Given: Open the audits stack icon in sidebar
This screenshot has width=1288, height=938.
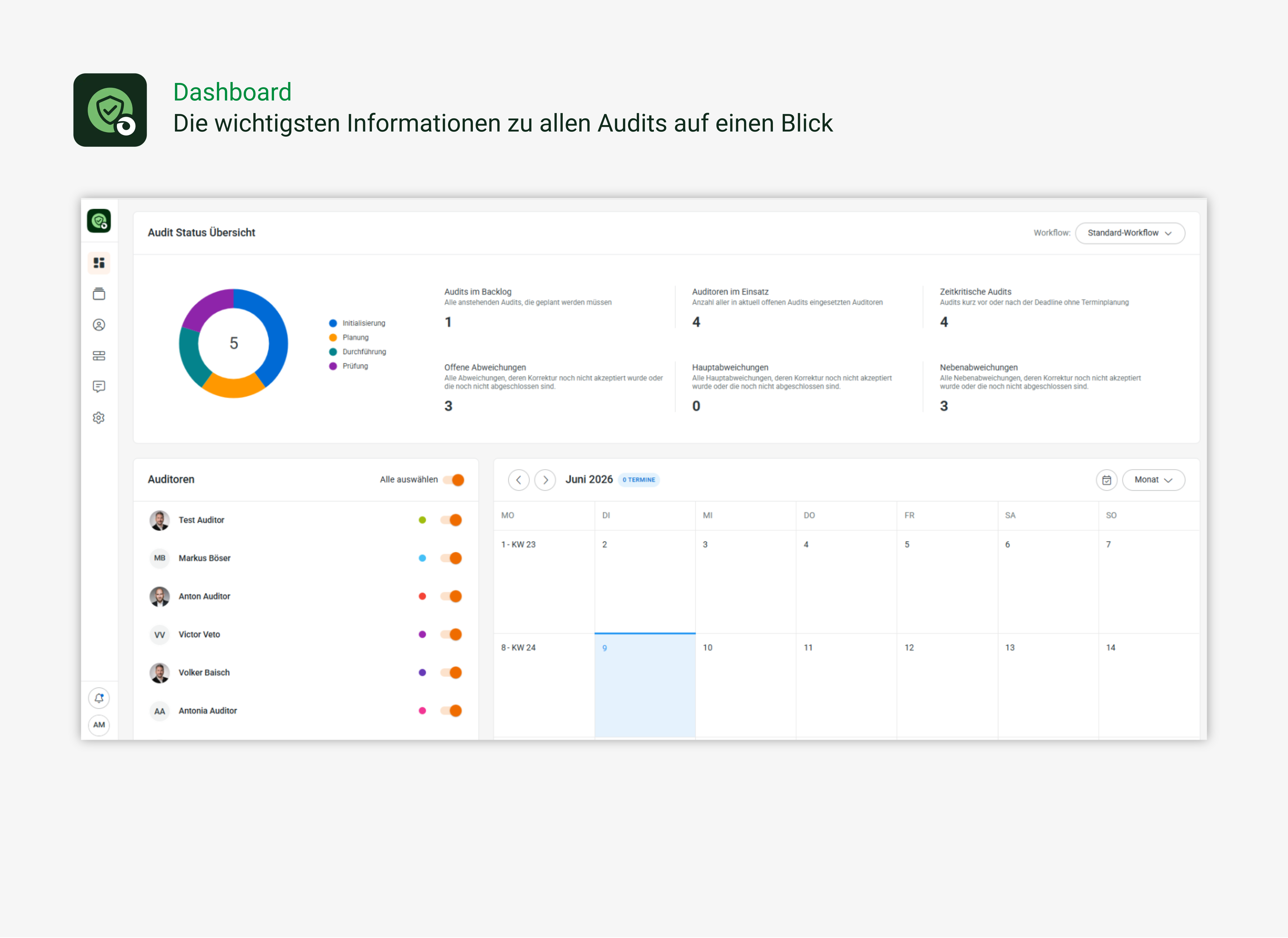Looking at the screenshot, I should [x=99, y=294].
